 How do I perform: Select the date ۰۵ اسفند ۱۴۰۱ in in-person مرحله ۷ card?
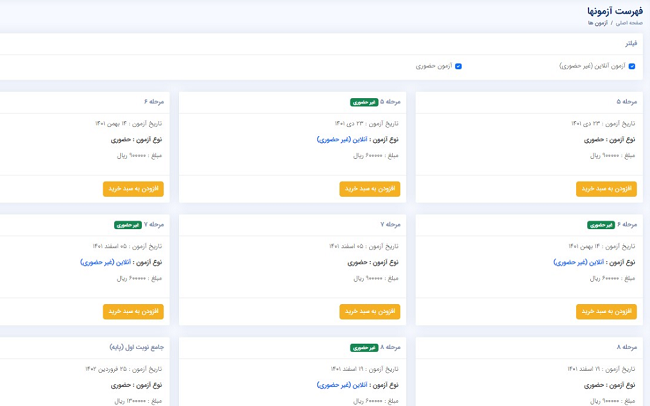(345, 246)
